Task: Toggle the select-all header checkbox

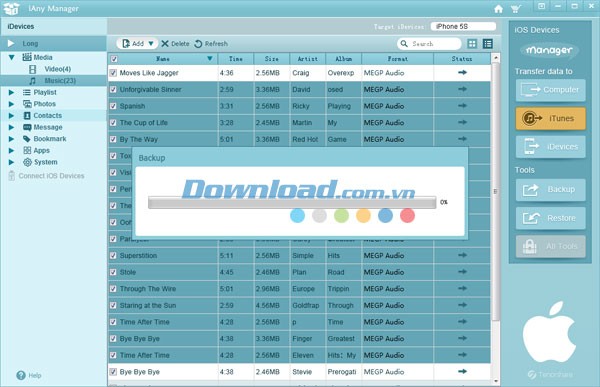Action: [114, 59]
